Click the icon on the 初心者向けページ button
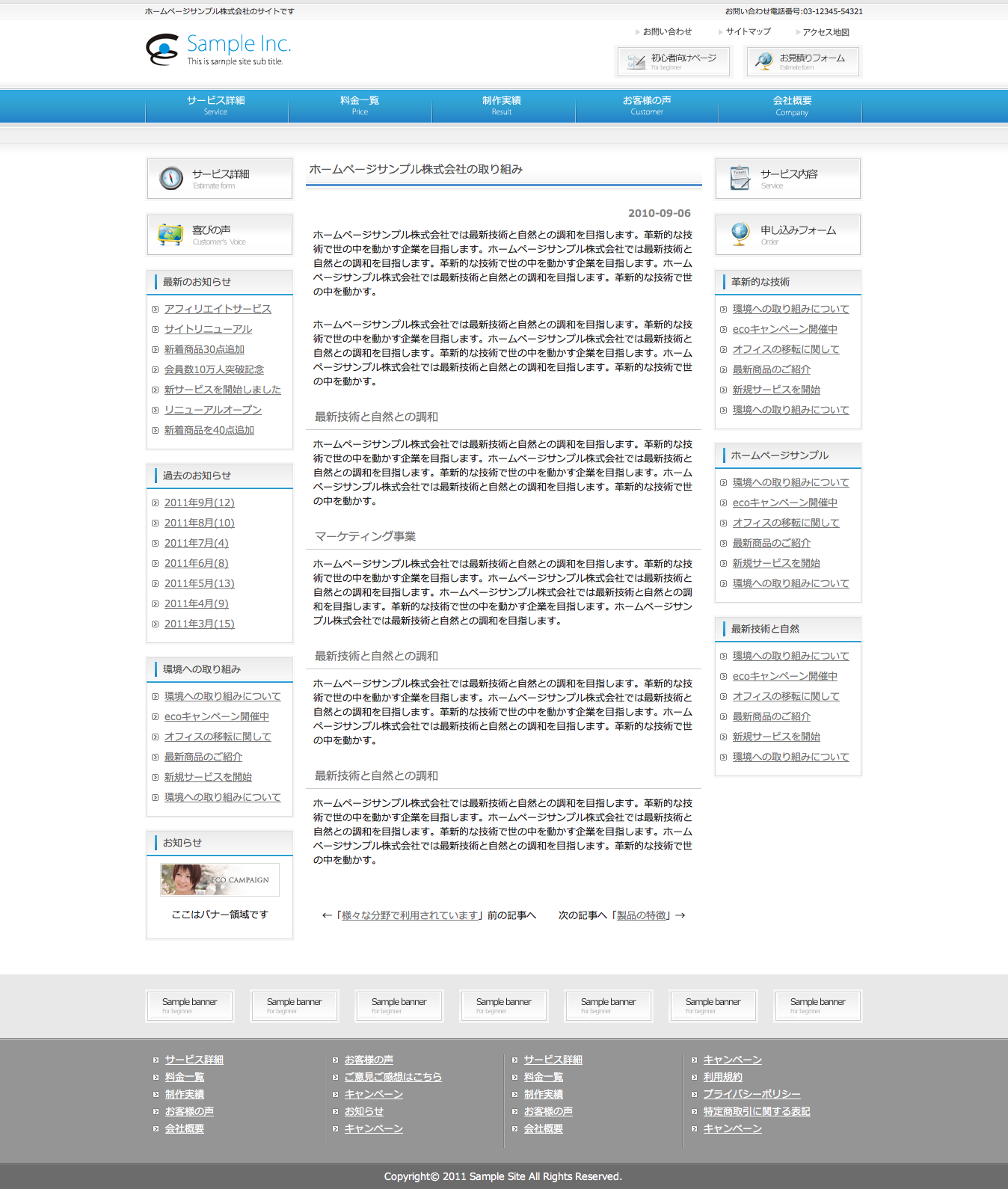 click(x=636, y=61)
